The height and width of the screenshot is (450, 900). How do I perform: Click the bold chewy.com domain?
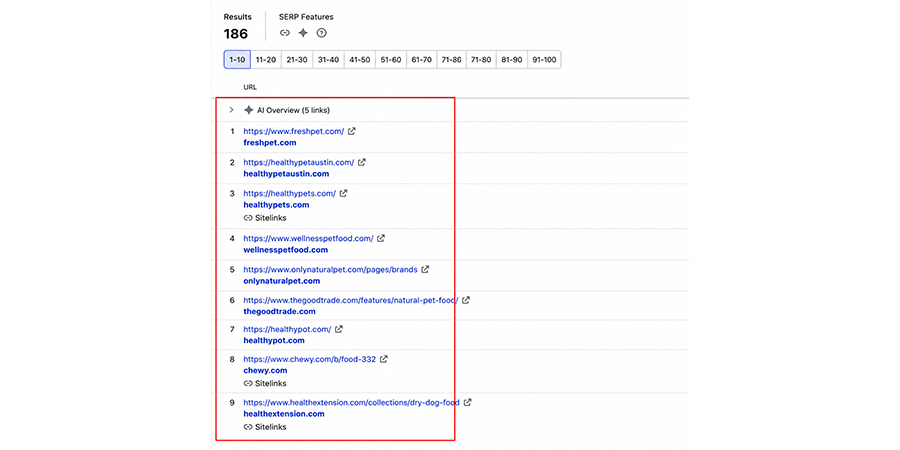(x=265, y=370)
